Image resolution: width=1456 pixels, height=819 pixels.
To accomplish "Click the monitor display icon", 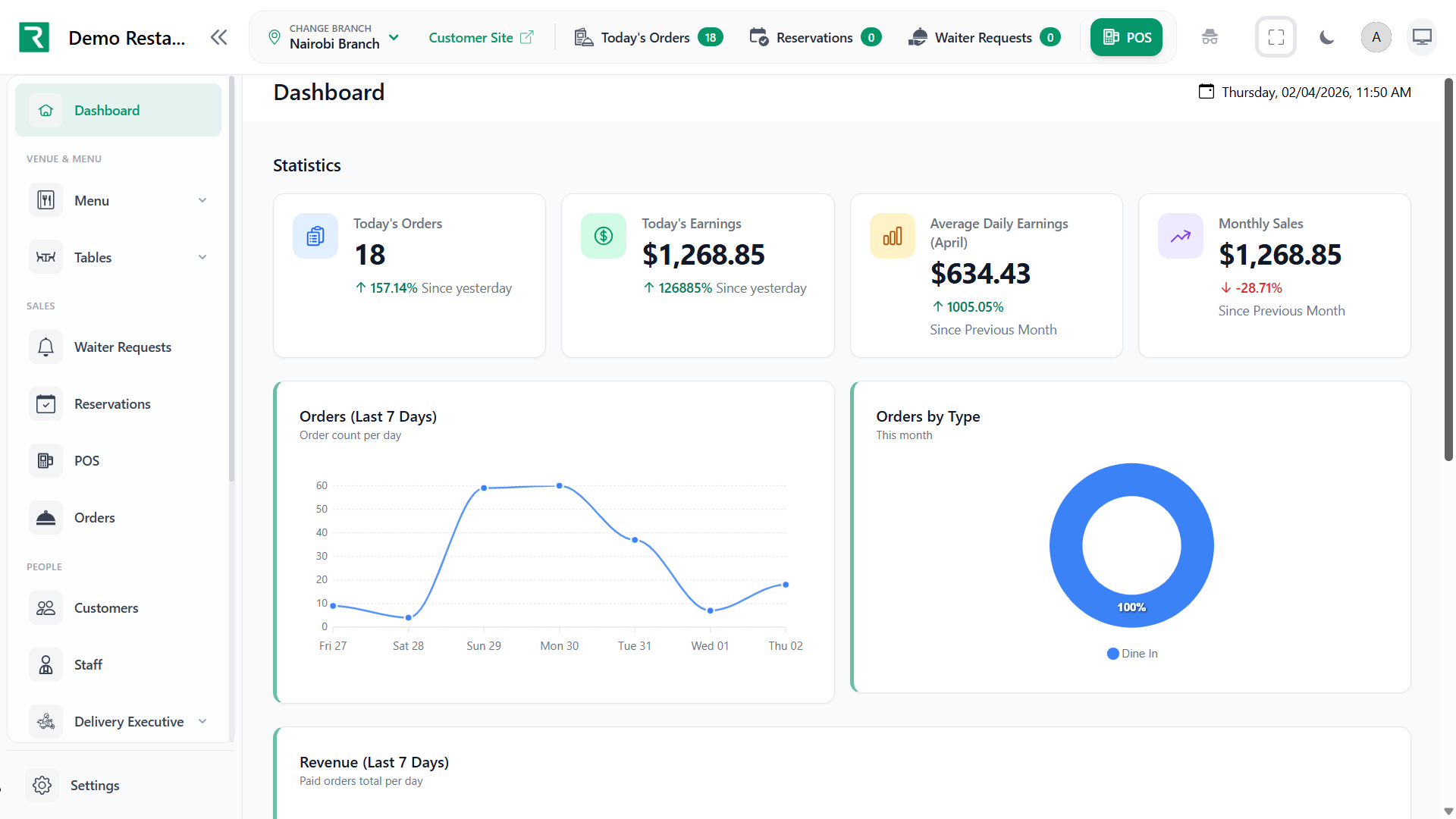I will coord(1422,37).
